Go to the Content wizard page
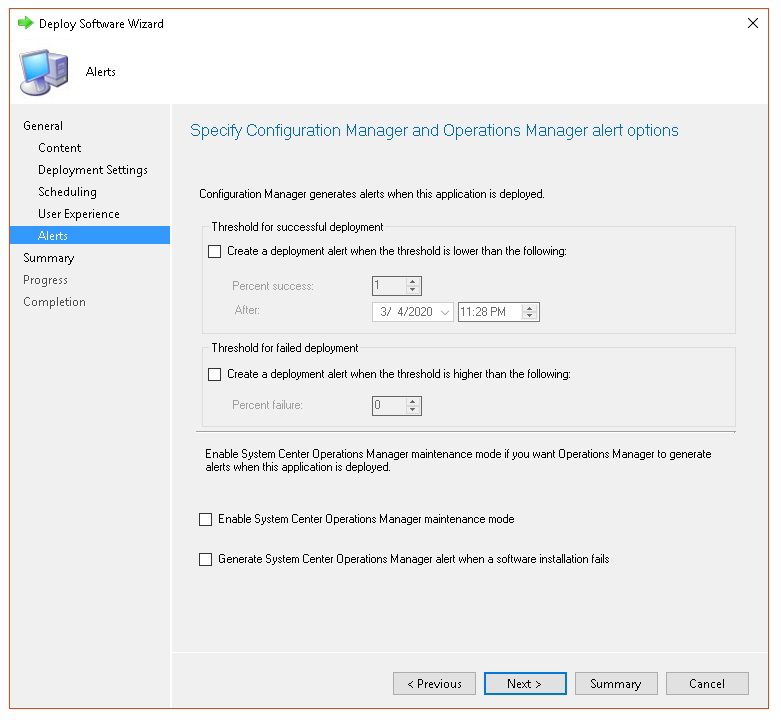 point(60,148)
